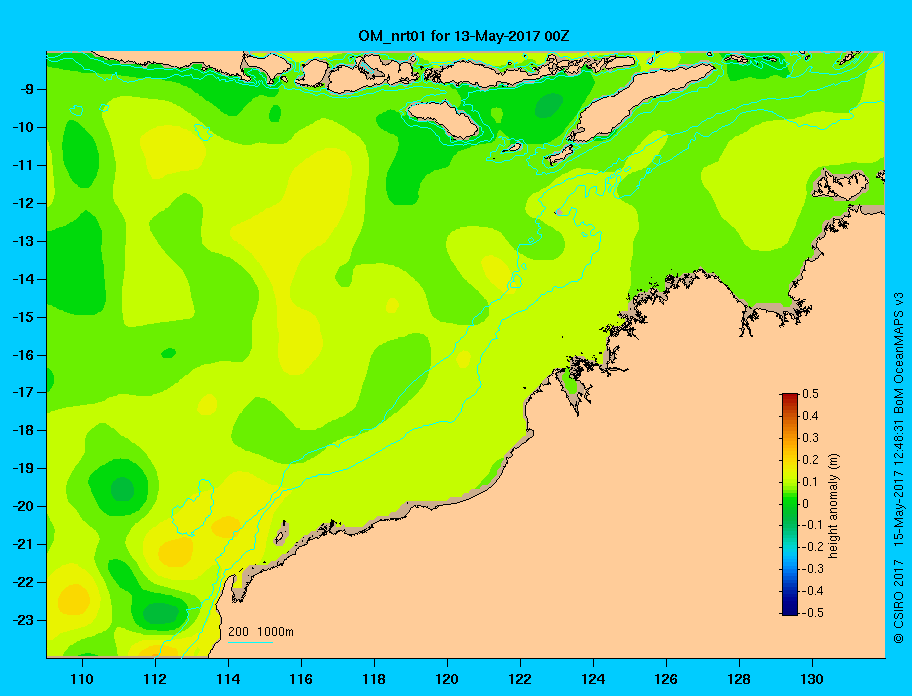This screenshot has height=696, width=912.
Task: Select latitude axis label -13
Action: pos(22,241)
